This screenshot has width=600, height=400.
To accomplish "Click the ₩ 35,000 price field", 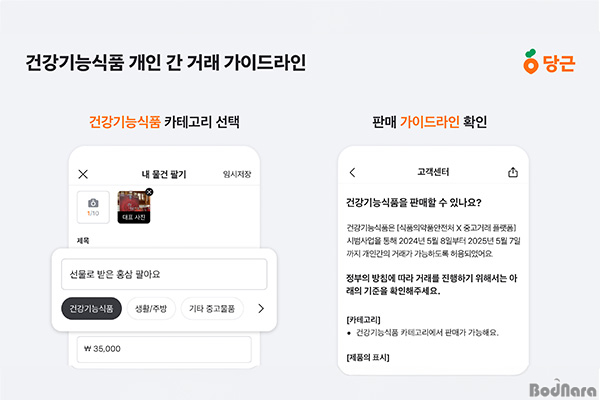I will click(x=163, y=350).
